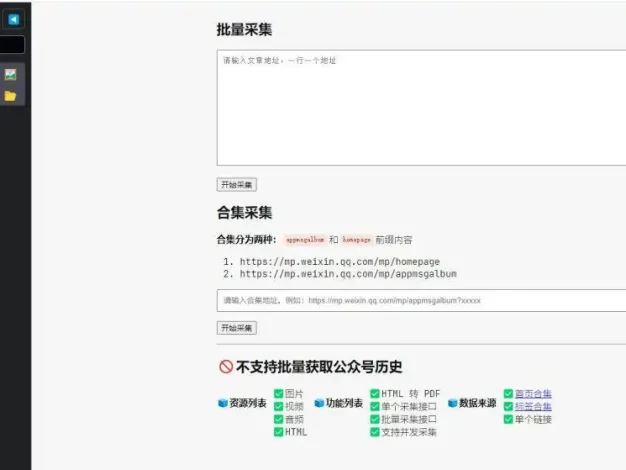Open the yellow folder sidebar icon

point(10,96)
